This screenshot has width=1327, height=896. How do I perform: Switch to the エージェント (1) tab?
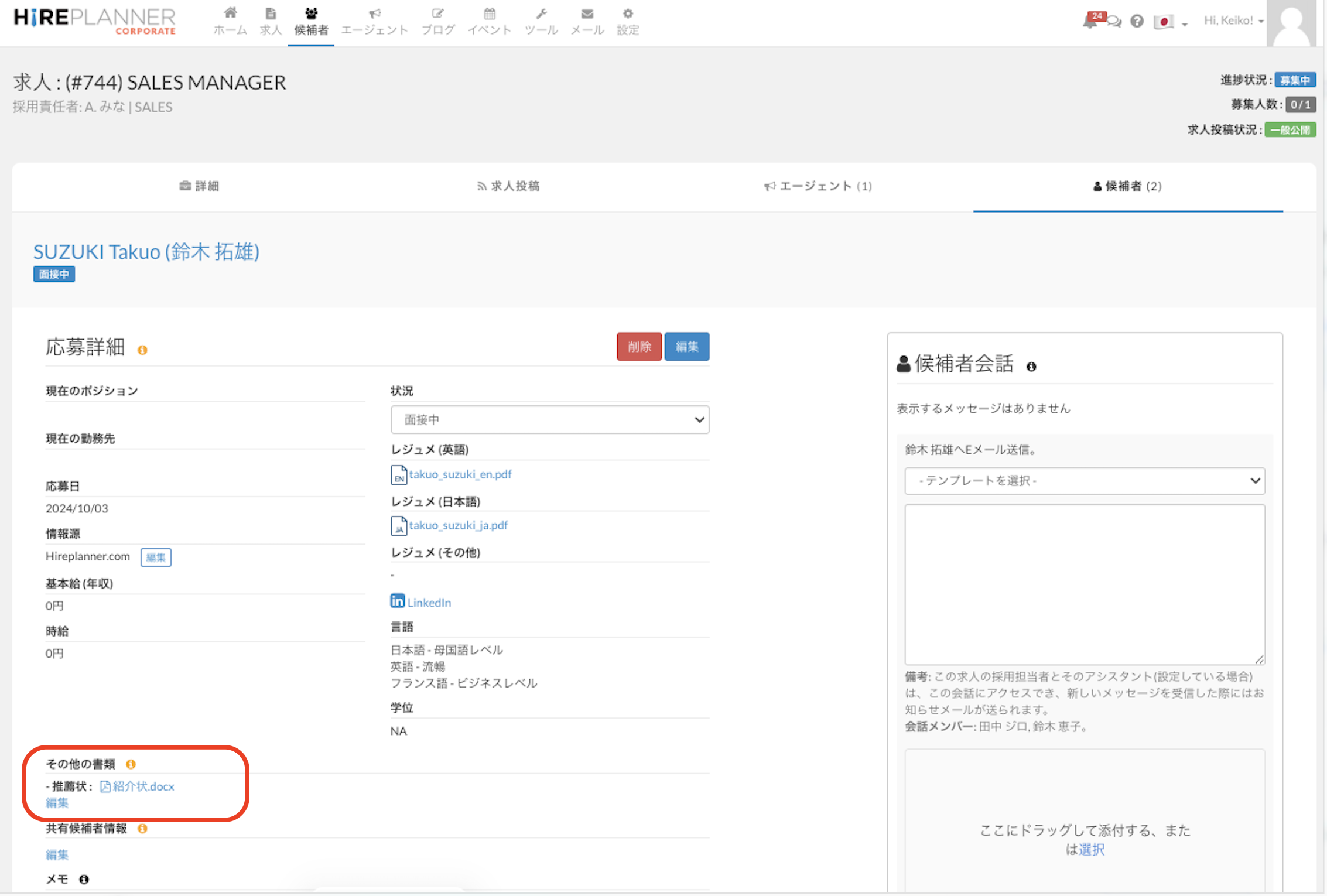coord(818,186)
